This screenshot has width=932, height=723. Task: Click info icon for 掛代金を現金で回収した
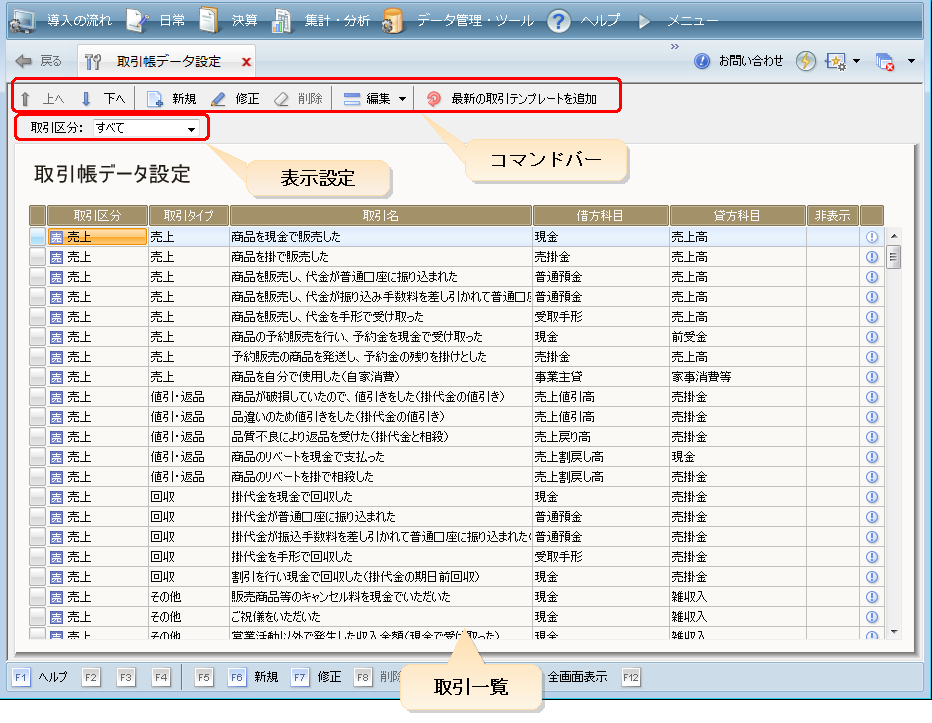pos(872,496)
